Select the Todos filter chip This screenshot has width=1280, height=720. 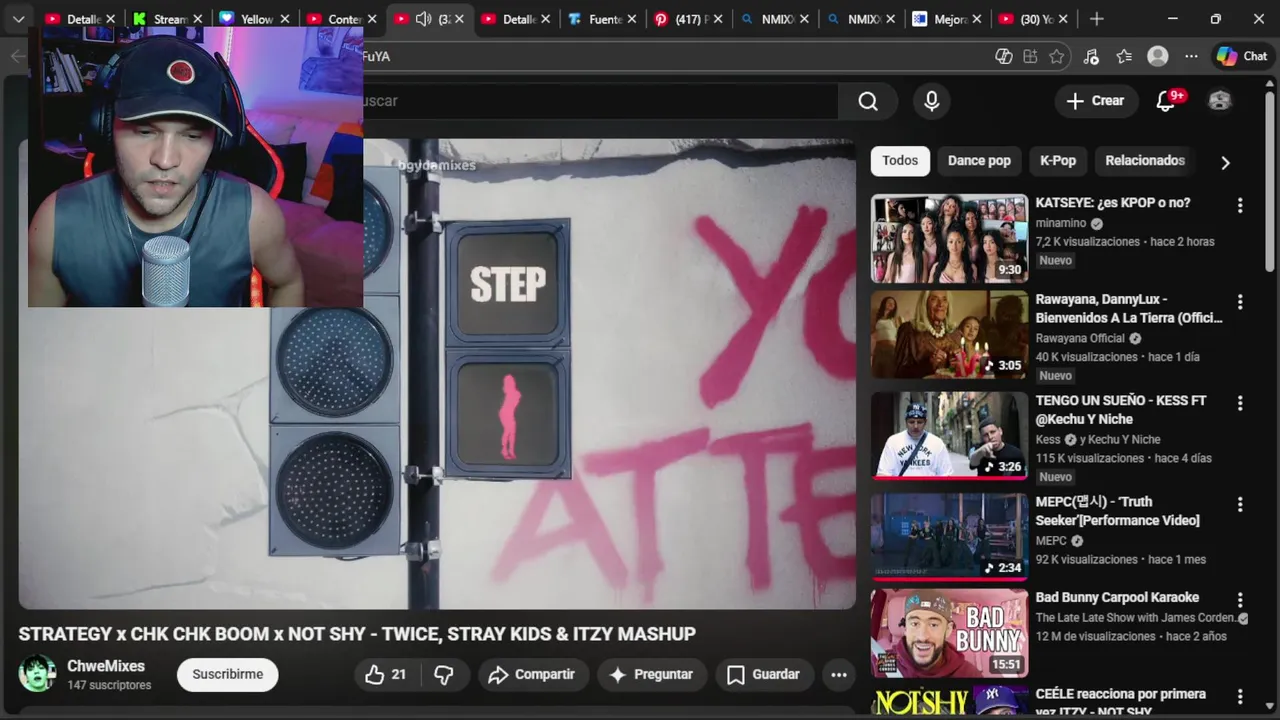[x=900, y=160]
